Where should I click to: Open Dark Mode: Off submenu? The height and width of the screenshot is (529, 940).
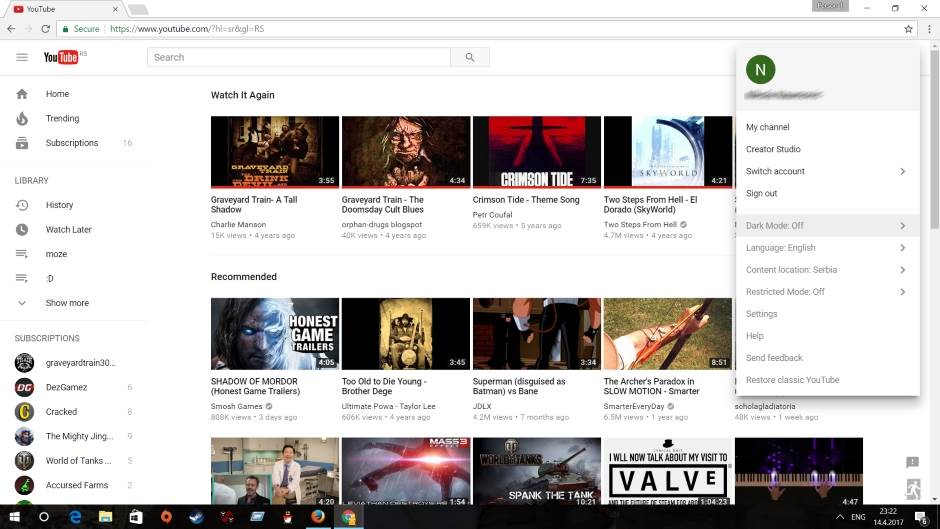click(827, 226)
